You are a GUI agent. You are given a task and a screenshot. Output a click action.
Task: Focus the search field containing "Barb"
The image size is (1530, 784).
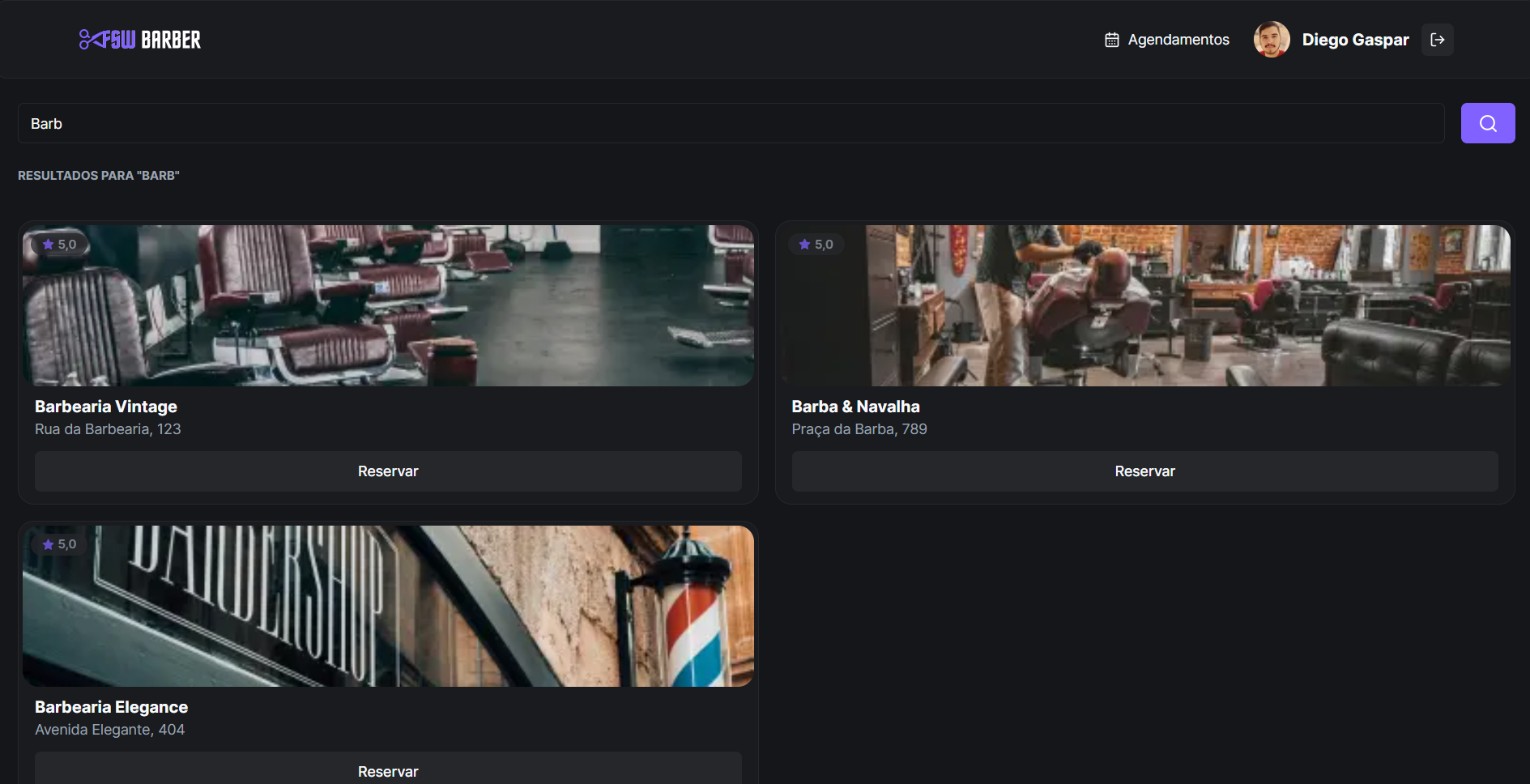tap(729, 123)
